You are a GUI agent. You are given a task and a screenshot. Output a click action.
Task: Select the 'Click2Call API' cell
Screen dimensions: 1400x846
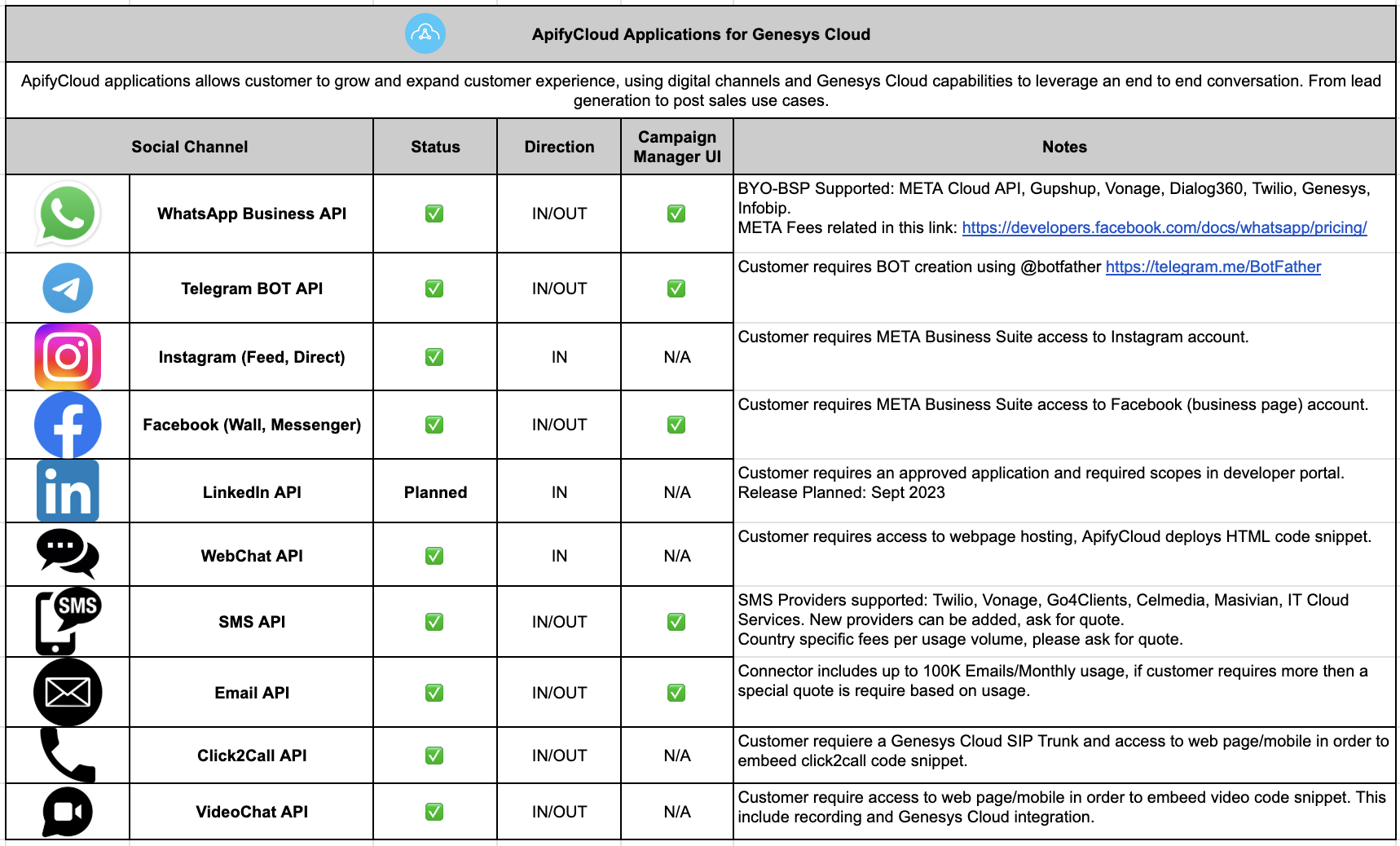tap(252, 756)
